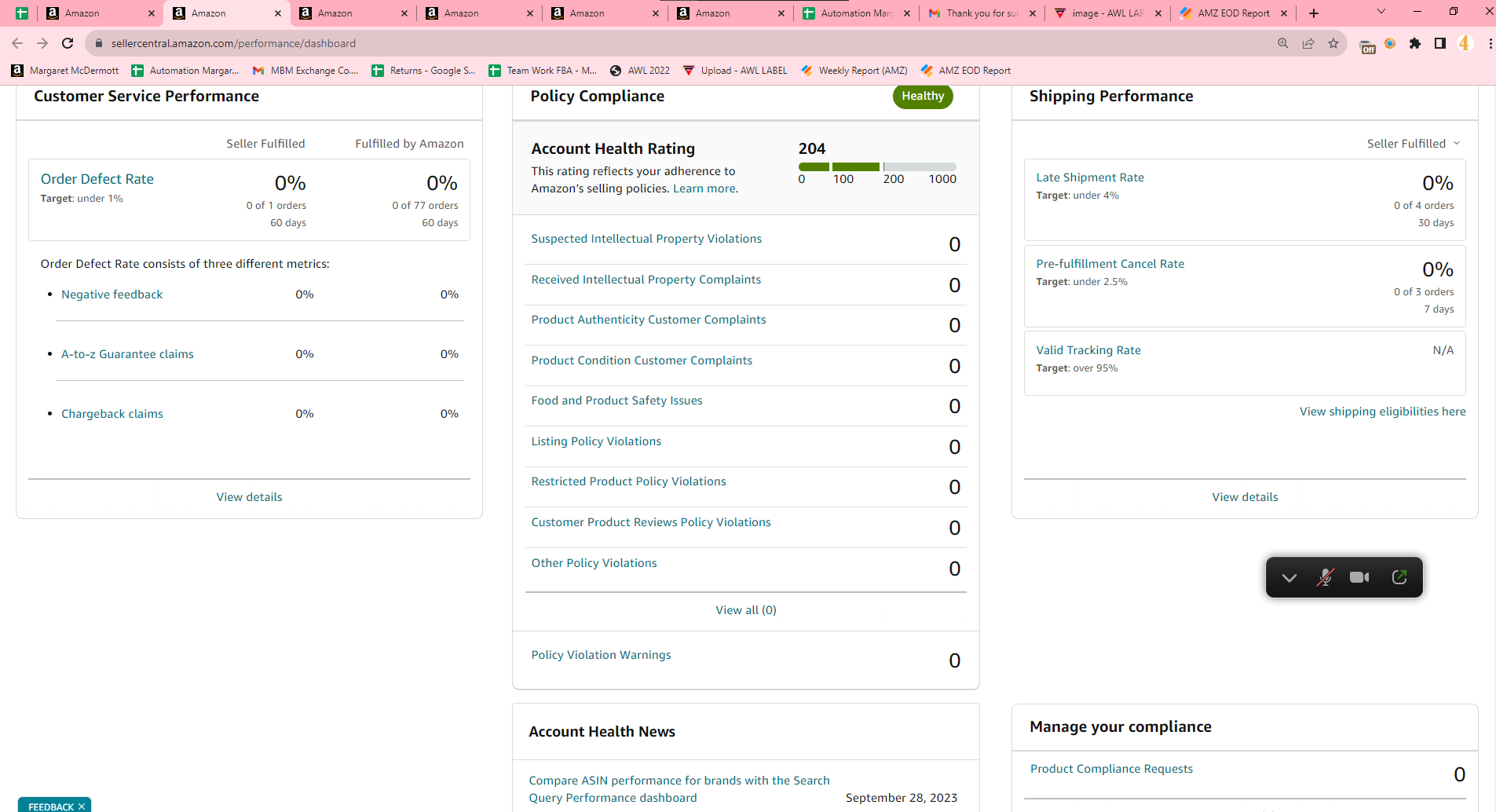Bookmark this page with the star icon
Screen dimensions: 1496x812
(1333, 43)
